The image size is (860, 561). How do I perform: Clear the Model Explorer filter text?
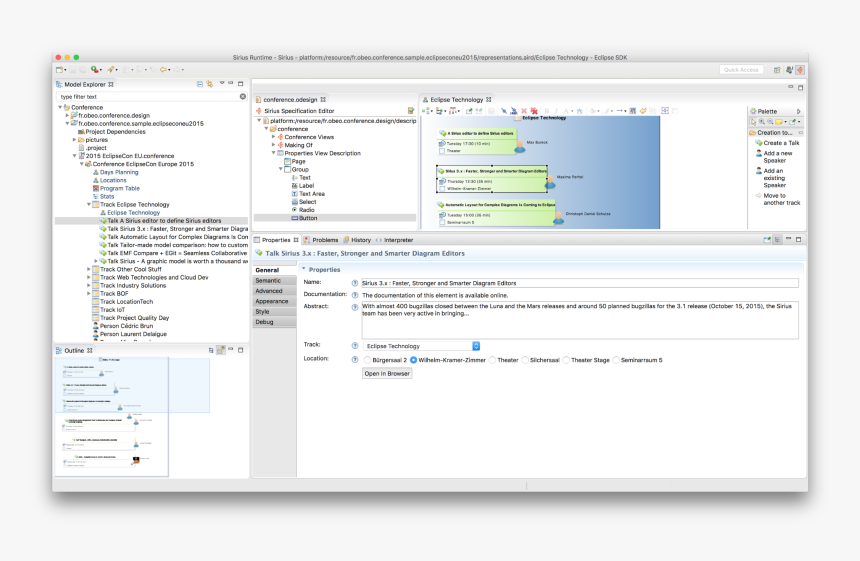point(242,97)
